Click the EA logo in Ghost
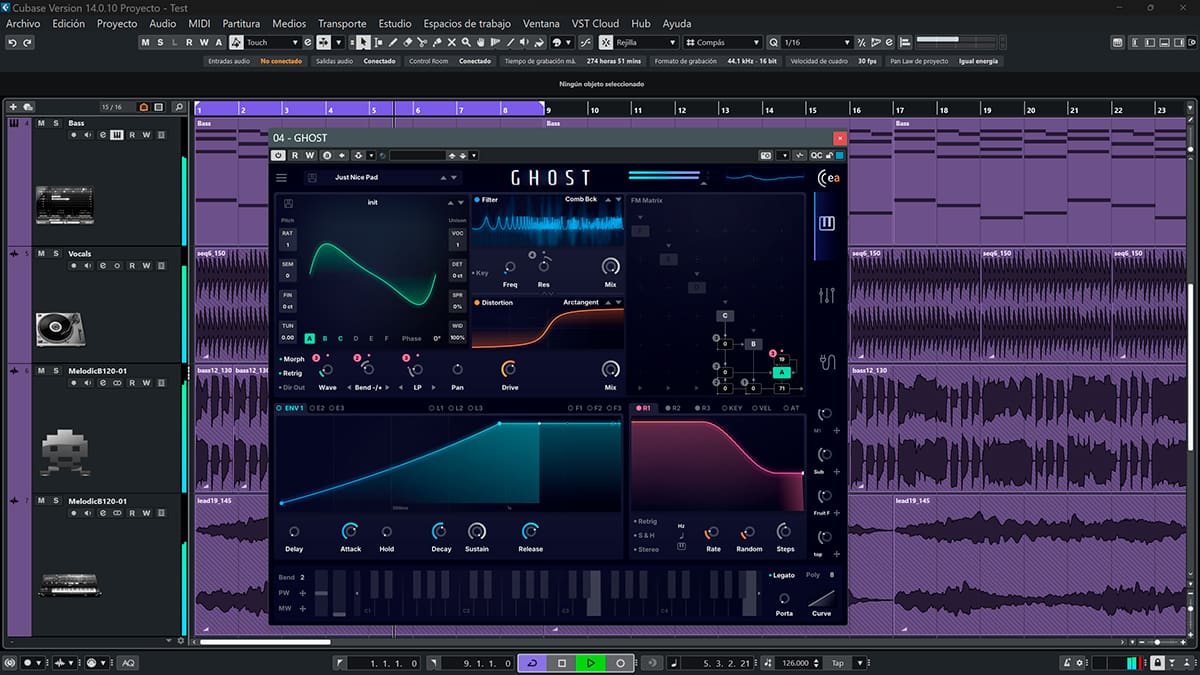 829,178
